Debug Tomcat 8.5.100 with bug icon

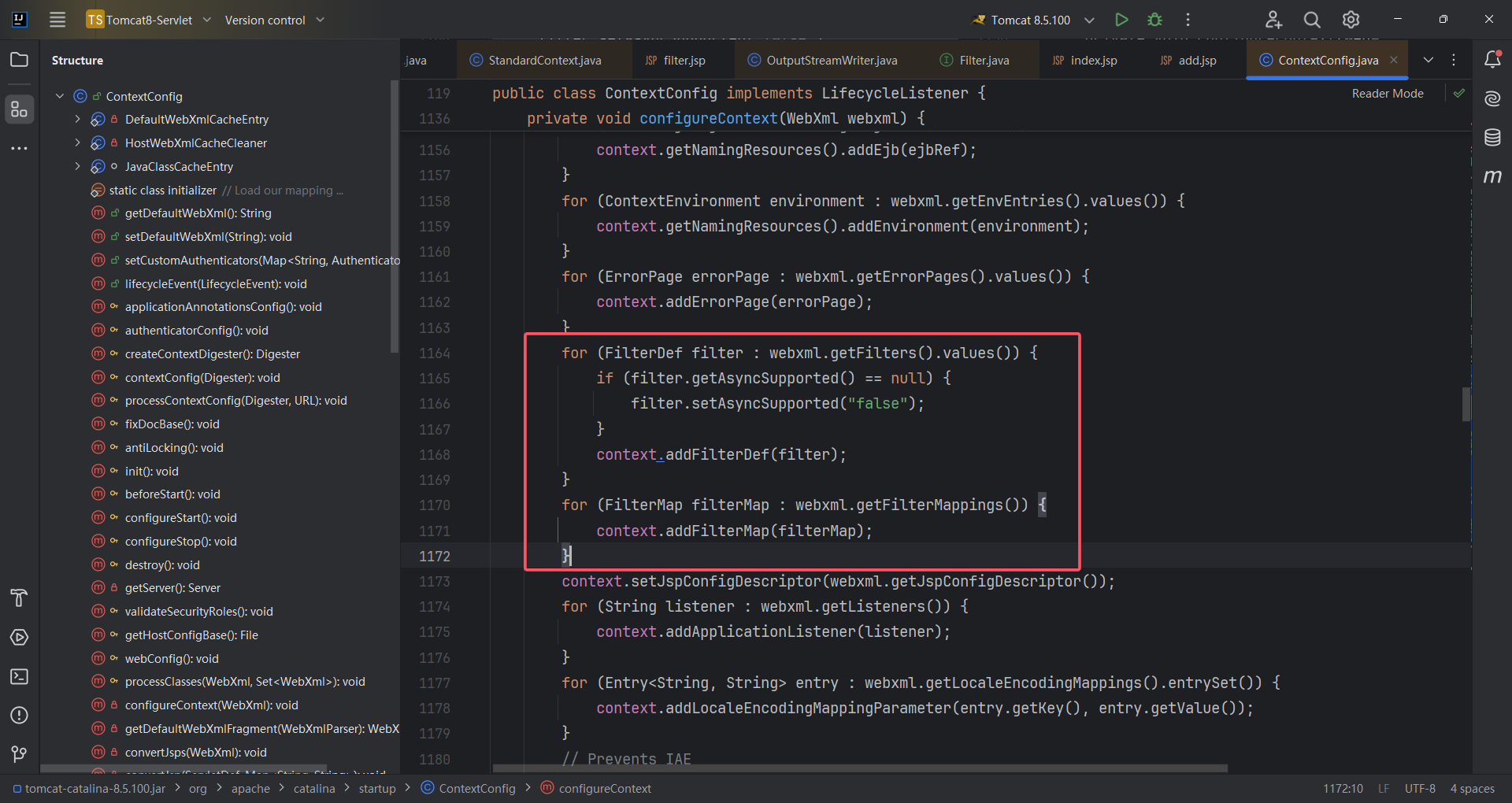tap(1154, 20)
